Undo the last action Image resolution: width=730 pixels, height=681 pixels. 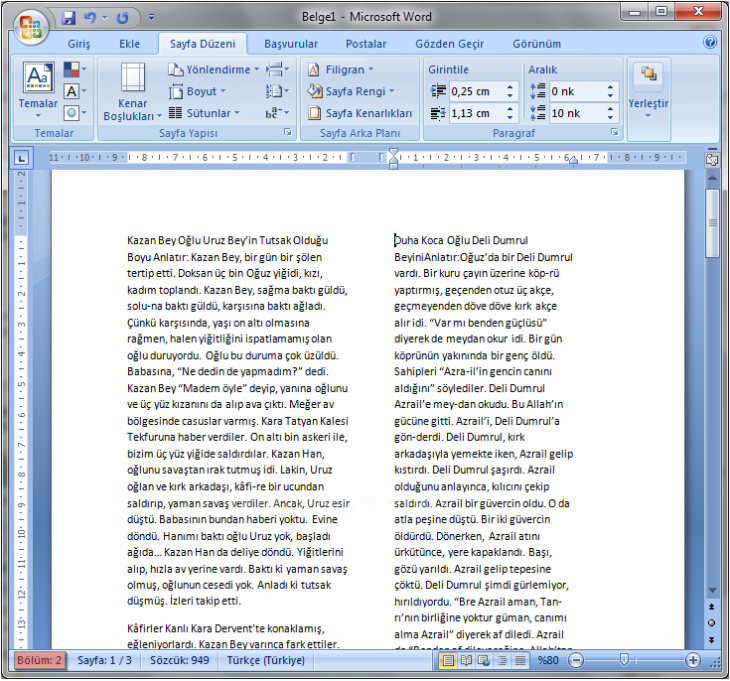coord(89,18)
